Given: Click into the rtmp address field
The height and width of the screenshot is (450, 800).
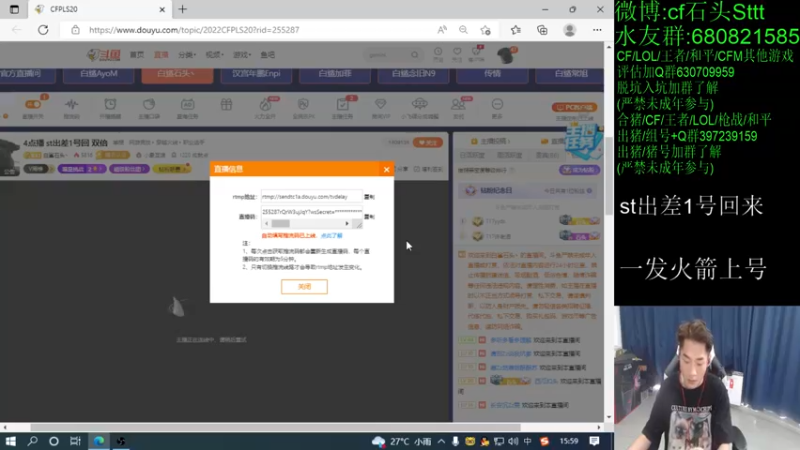Looking at the screenshot, I should click(311, 196).
